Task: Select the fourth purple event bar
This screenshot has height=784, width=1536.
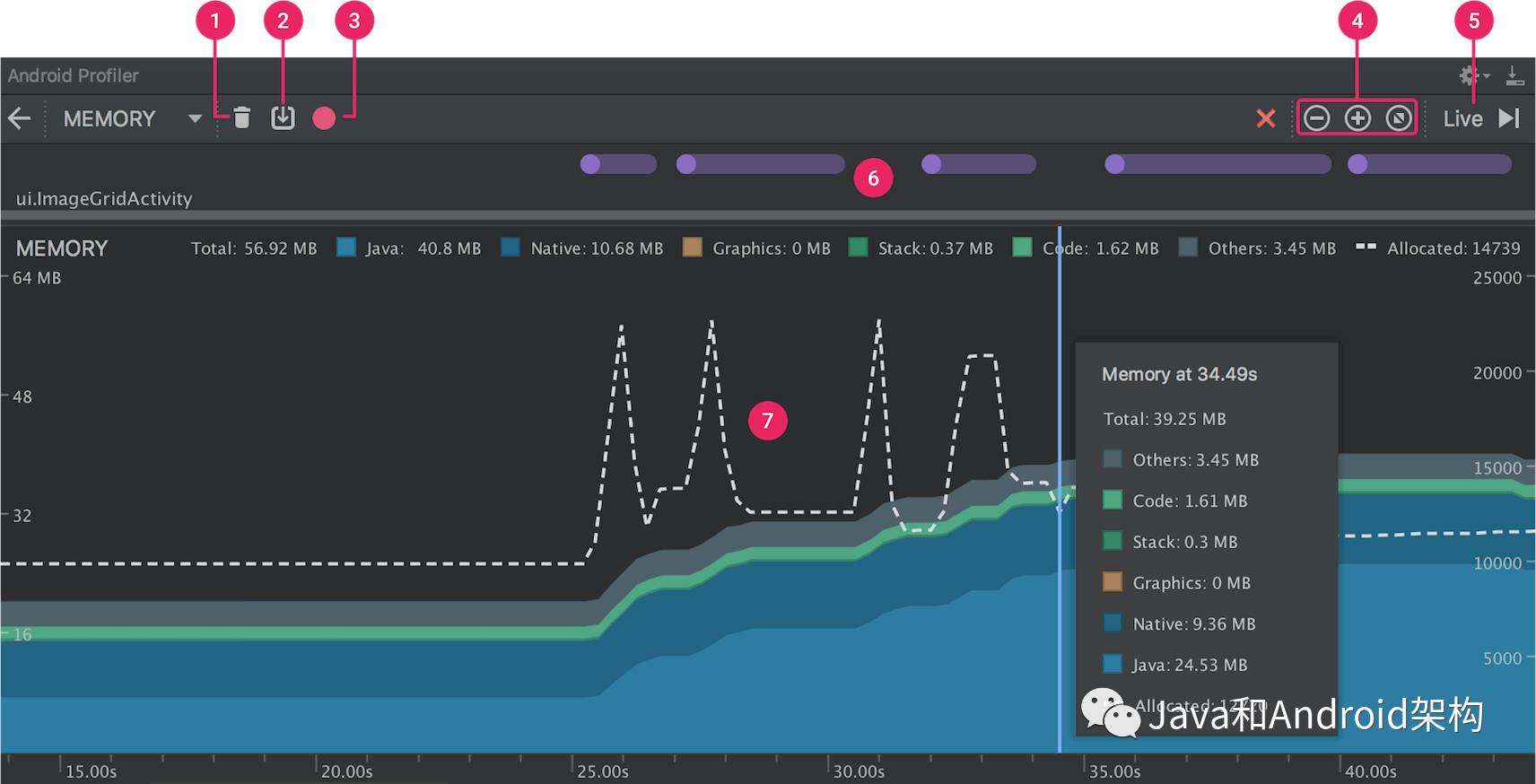Action: [1217, 164]
